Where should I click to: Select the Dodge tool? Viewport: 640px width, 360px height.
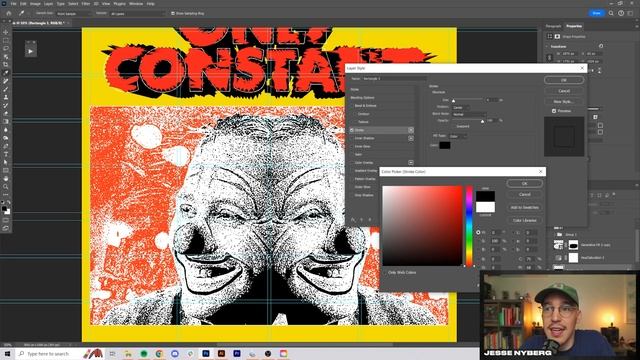(x=6, y=138)
